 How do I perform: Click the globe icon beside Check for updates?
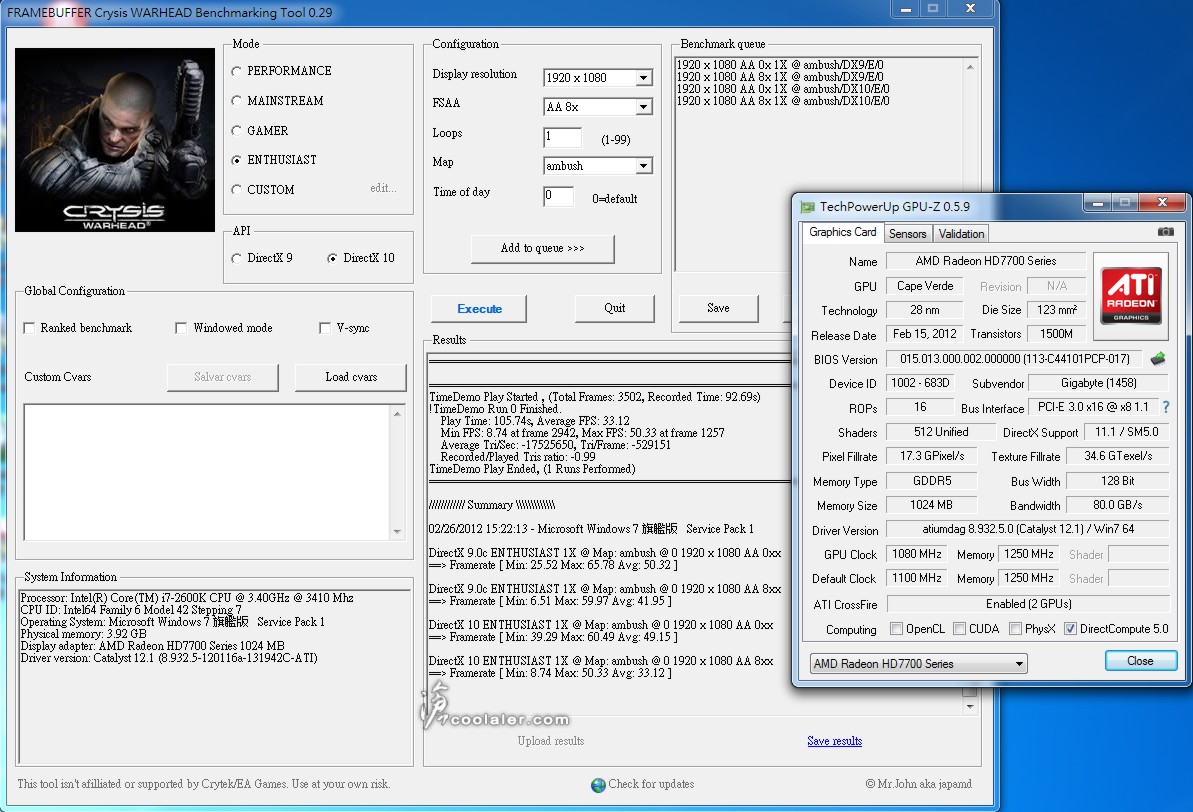[598, 785]
